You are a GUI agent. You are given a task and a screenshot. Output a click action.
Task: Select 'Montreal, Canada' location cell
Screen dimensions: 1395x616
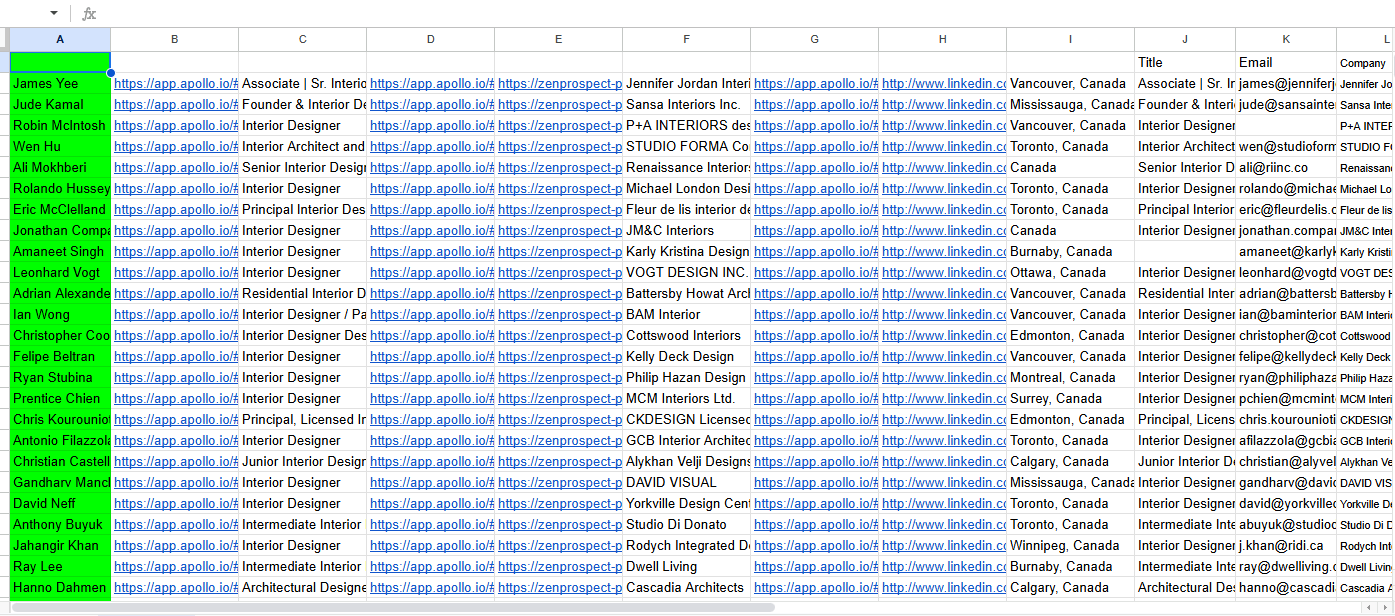click(x=1070, y=377)
